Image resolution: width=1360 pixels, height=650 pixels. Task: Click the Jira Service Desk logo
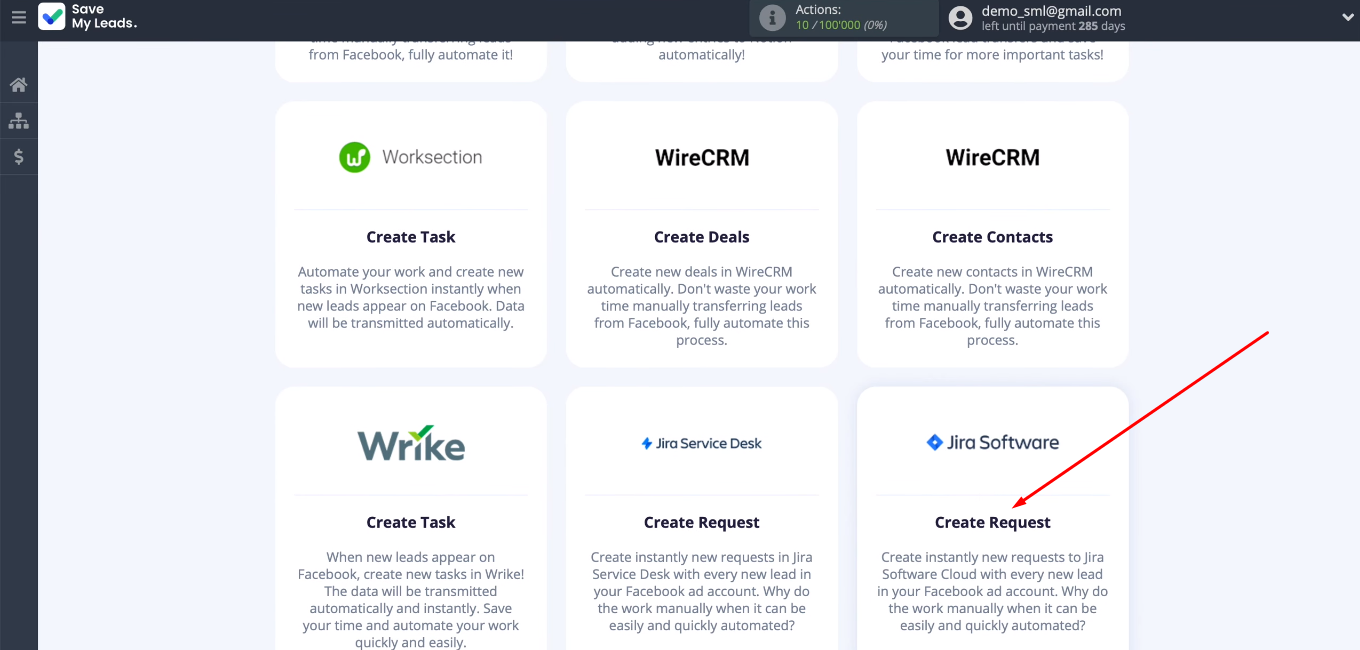coord(702,443)
